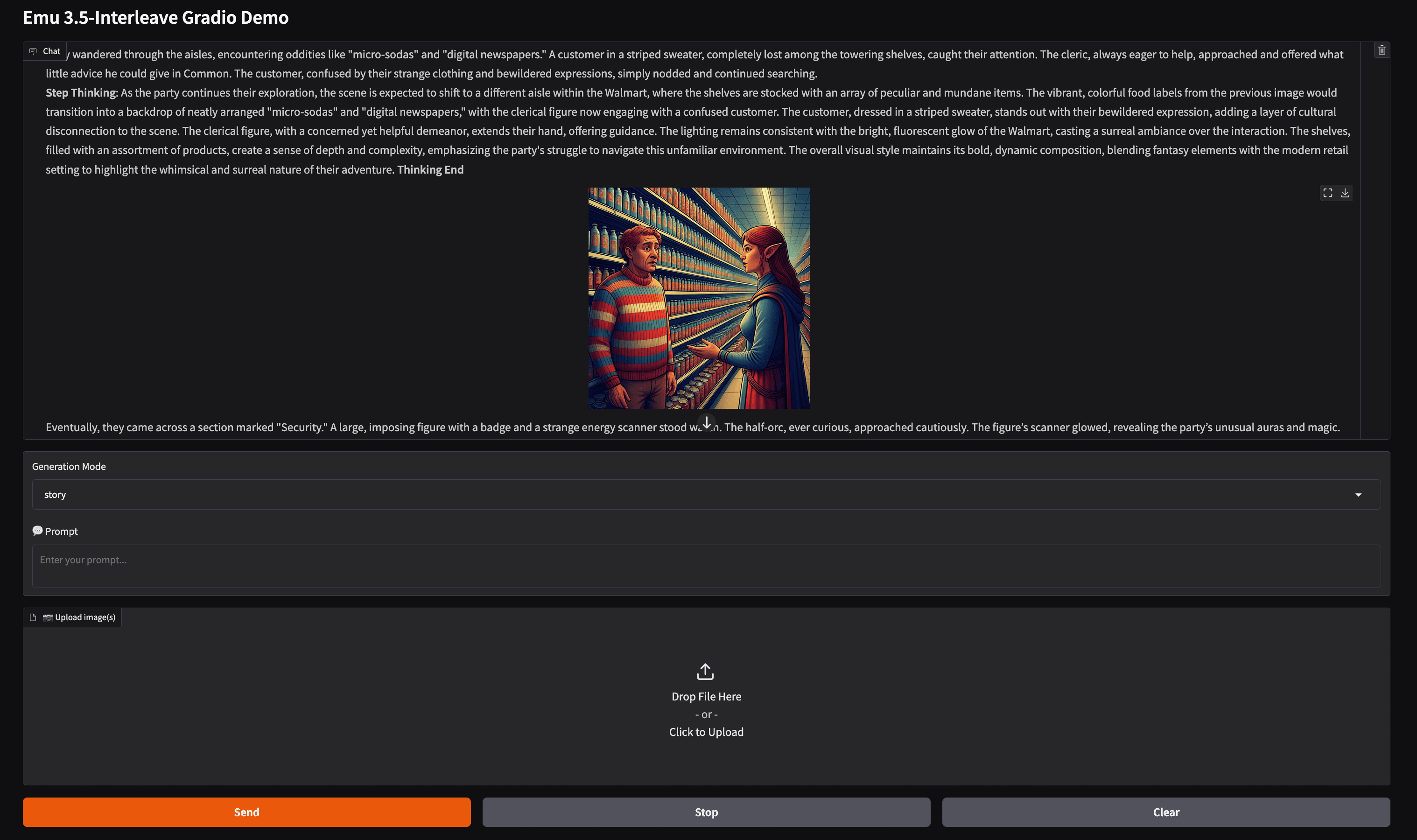Click Clear to reset the session
The width and height of the screenshot is (1417, 840).
(x=1165, y=812)
